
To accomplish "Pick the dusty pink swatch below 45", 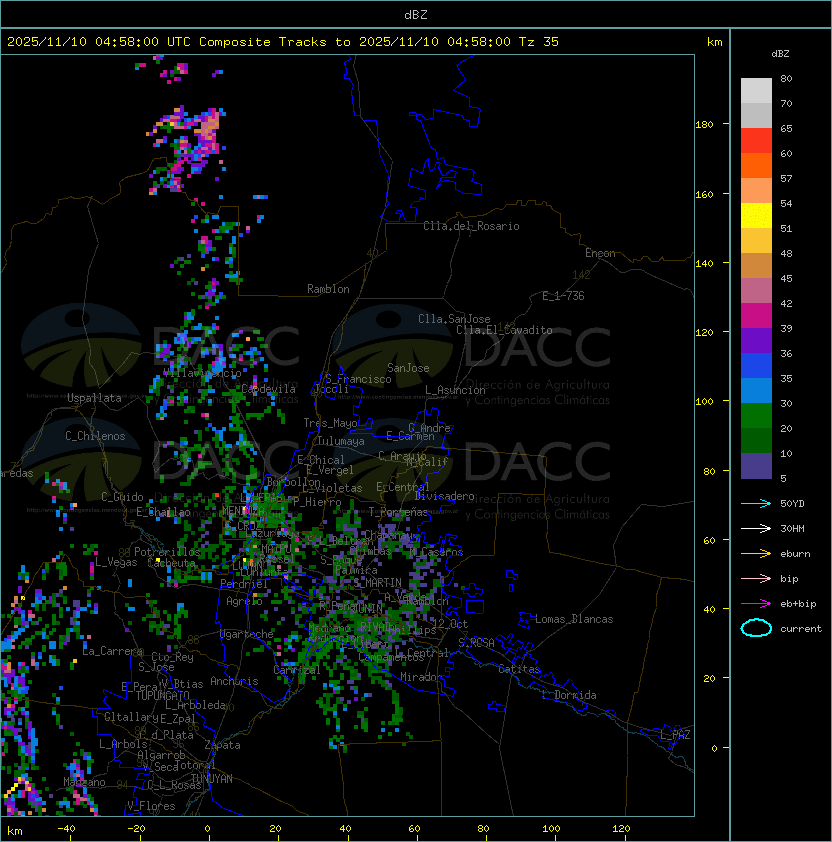I will 756,291.
